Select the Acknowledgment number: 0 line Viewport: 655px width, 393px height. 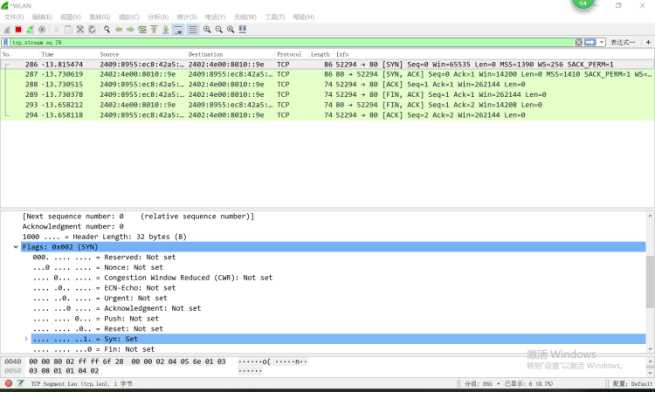(x=73, y=226)
